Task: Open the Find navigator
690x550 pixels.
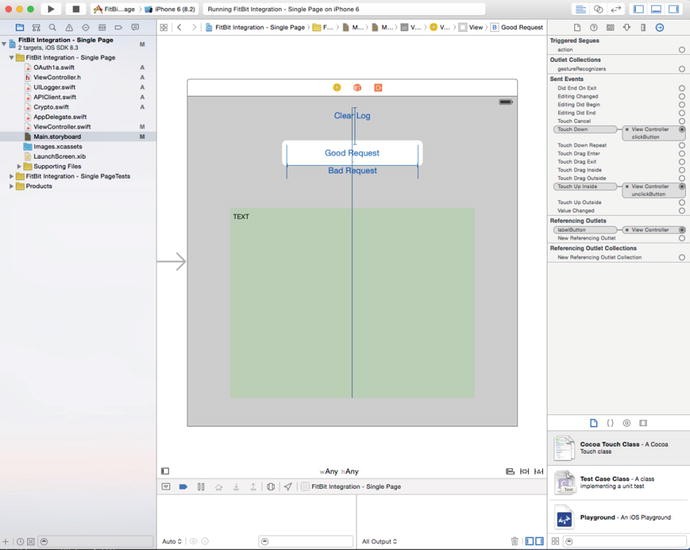Action: click(x=52, y=27)
